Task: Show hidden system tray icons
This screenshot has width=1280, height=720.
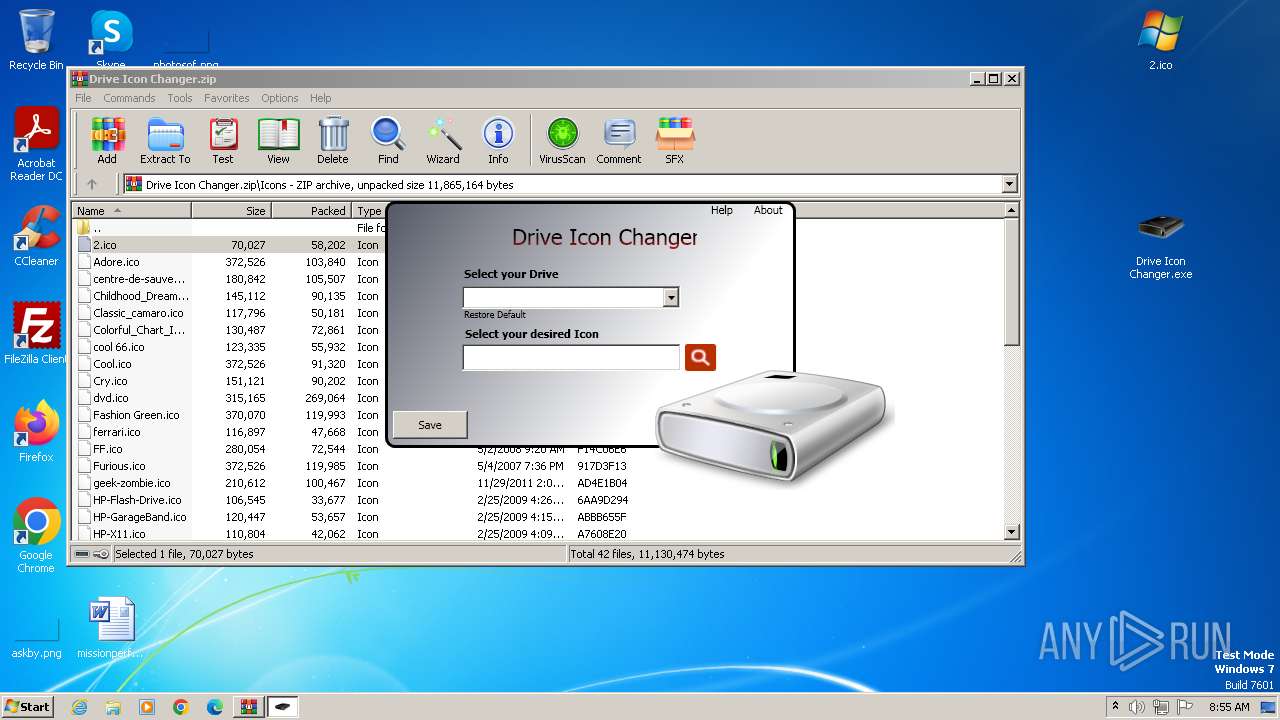Action: 1115,707
